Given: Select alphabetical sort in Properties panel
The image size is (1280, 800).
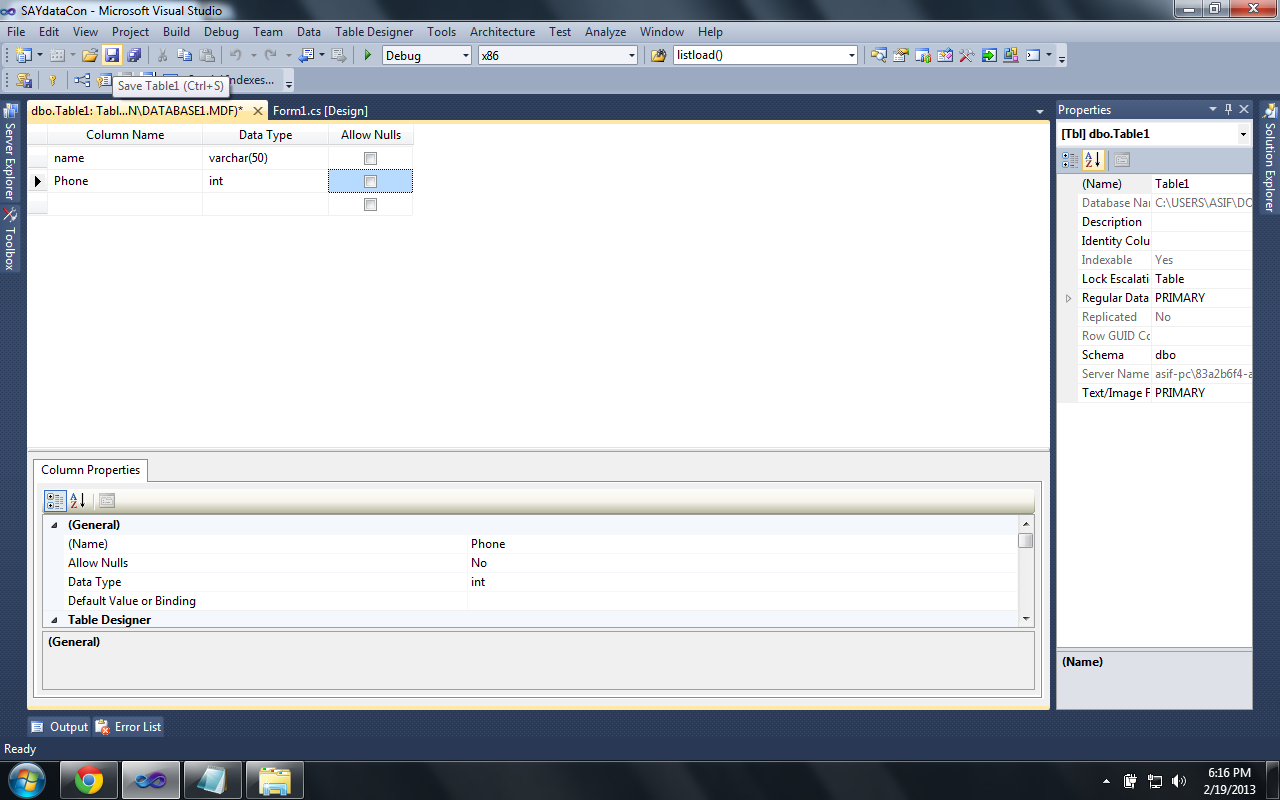Looking at the screenshot, I should (x=1093, y=159).
